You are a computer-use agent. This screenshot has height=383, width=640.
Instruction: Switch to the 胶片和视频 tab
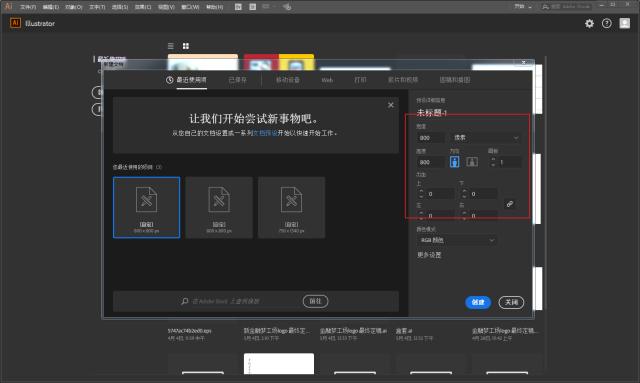point(403,80)
